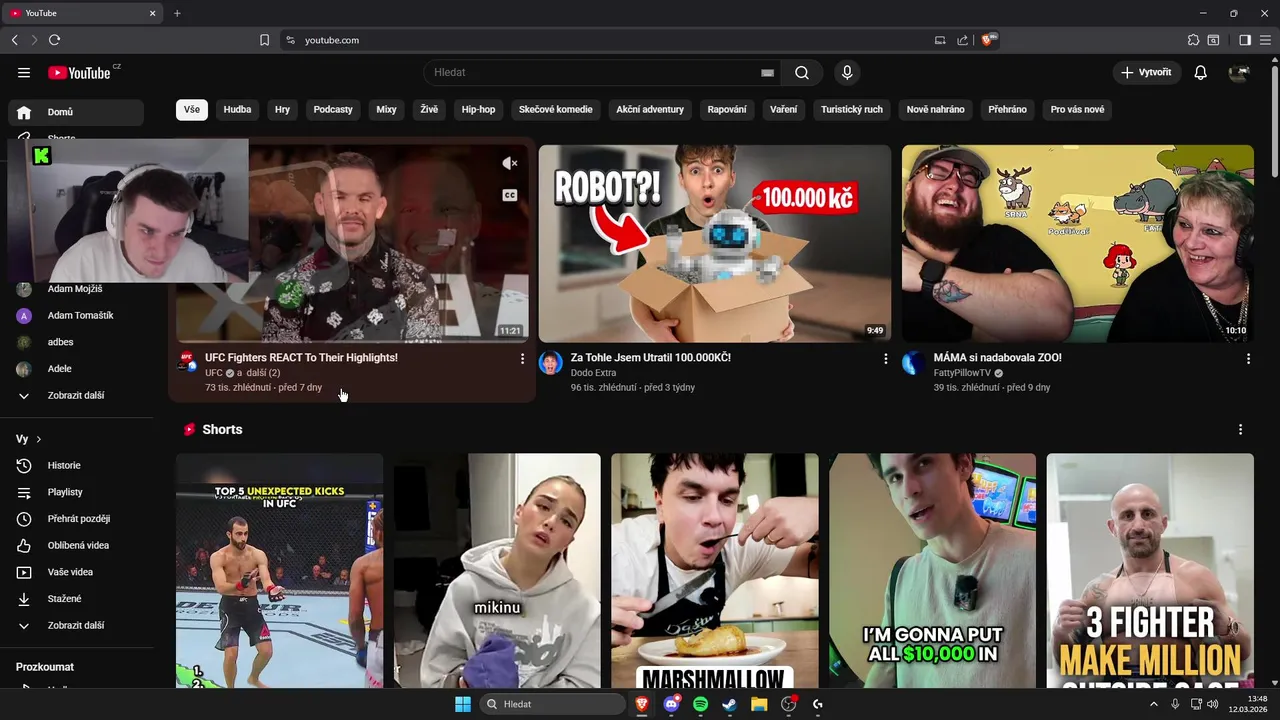Select the Pro vás nové chip
Screen dimensions: 1280x720
tap(1077, 109)
